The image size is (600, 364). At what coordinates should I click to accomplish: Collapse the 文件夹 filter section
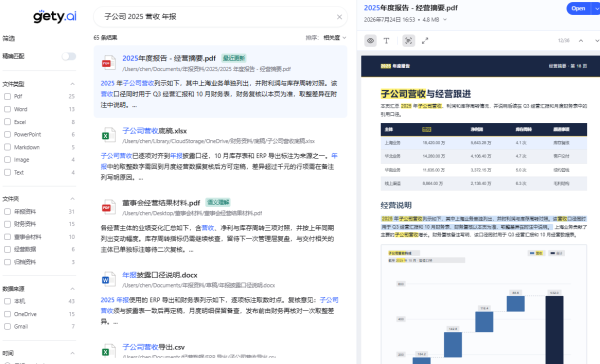tap(72, 199)
